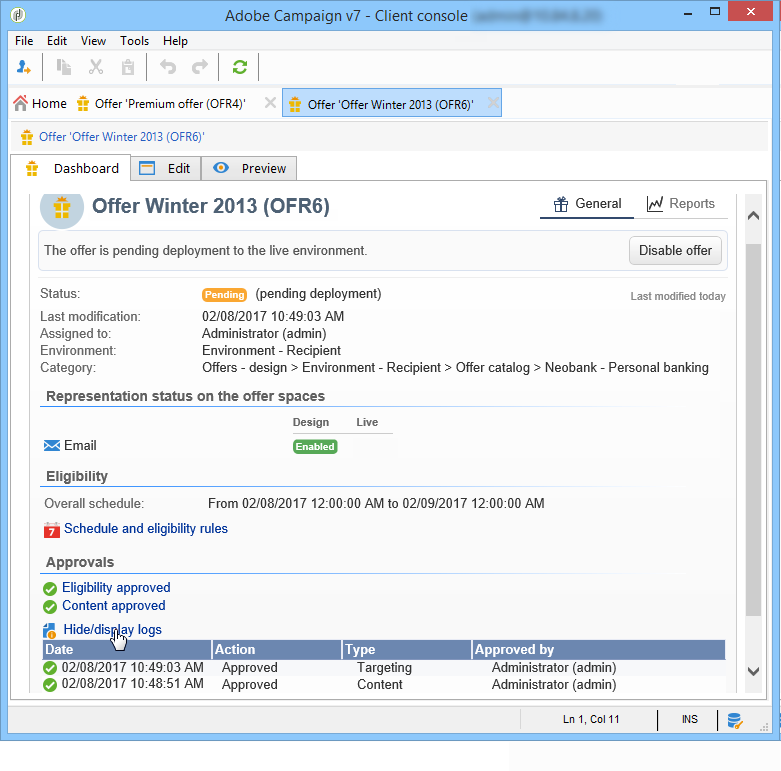The width and height of the screenshot is (781, 771).
Task: Click the vertical scrollbar thumb
Action: click(x=753, y=429)
